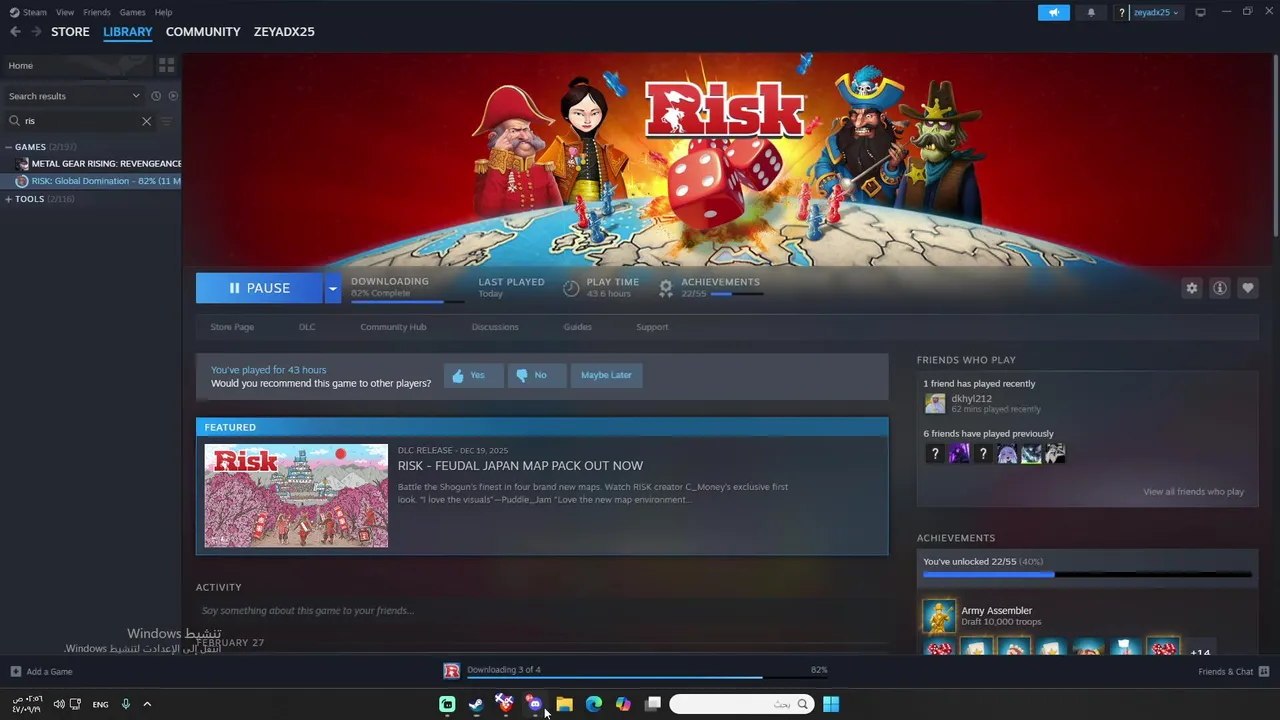Open ZEYADX25 profile tab
Screen dimensions: 1280x720
click(284, 32)
